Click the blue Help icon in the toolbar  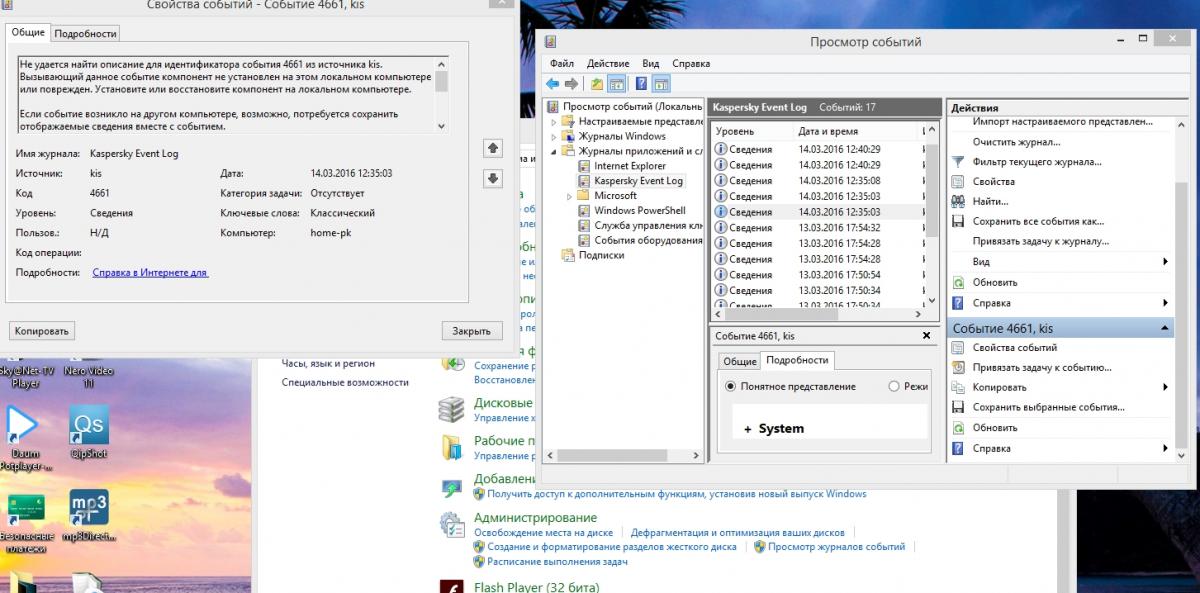coord(641,84)
